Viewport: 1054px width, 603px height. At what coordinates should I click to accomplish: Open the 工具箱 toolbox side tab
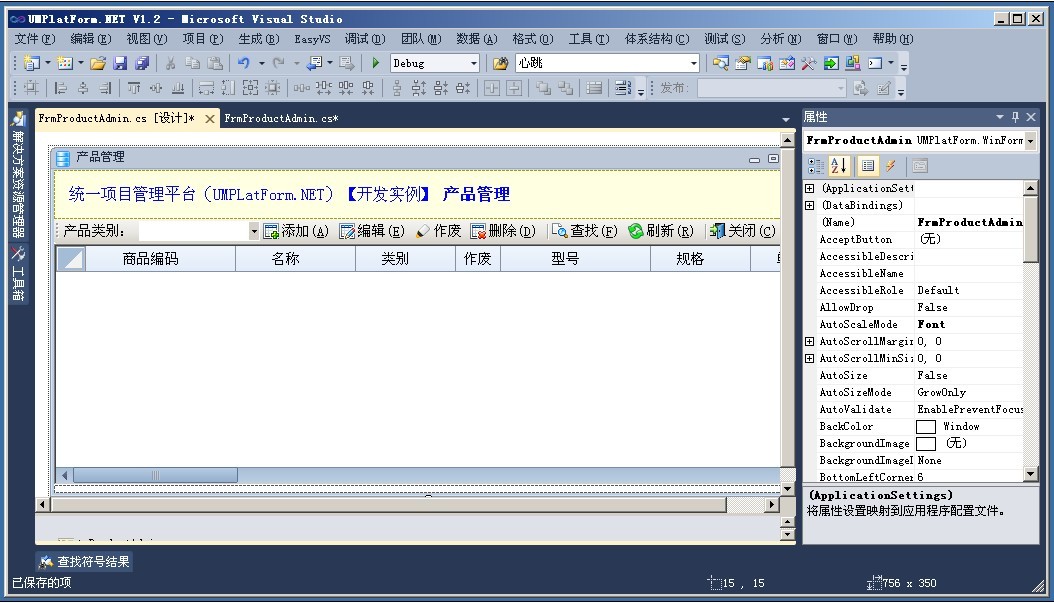18,274
